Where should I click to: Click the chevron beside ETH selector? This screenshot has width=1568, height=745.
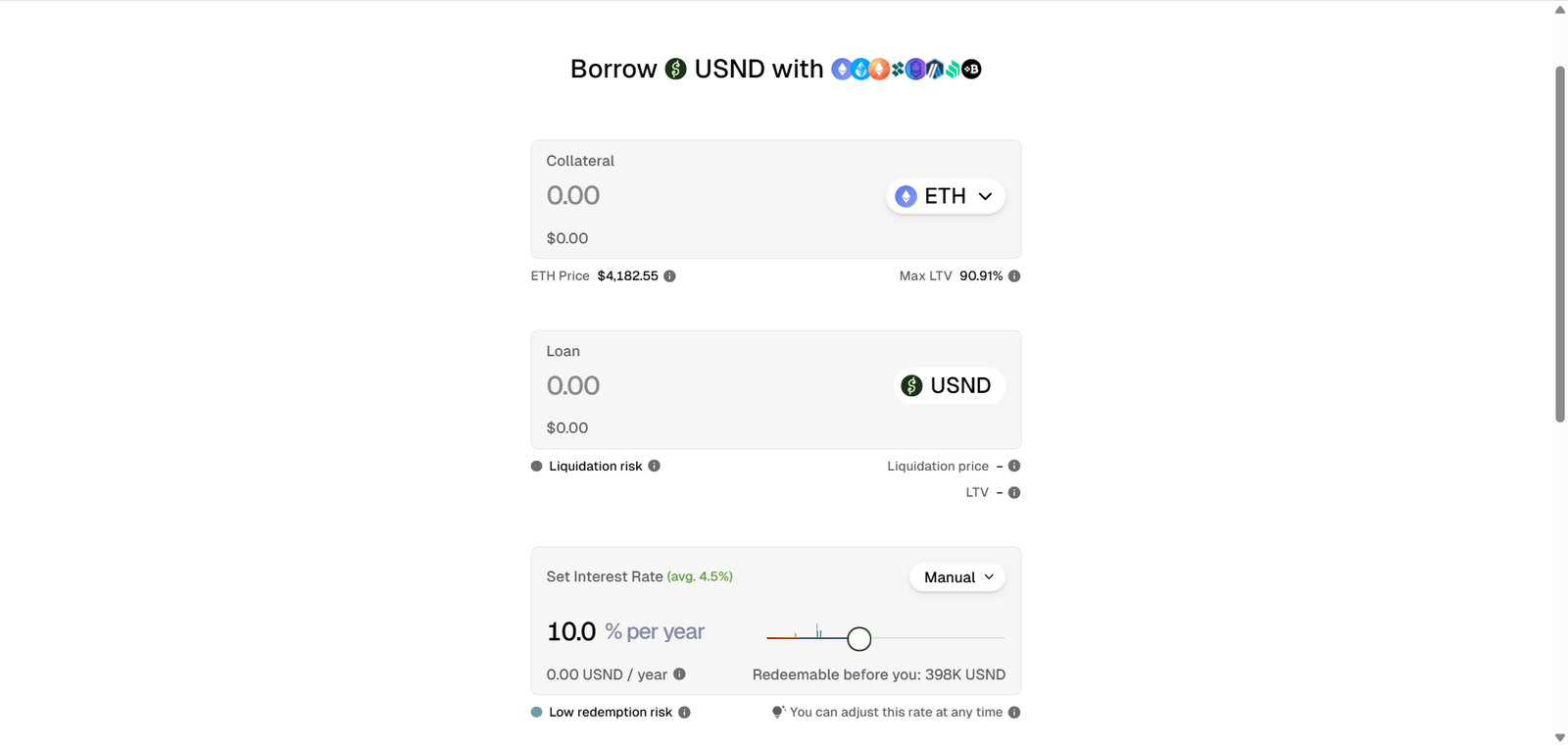tap(985, 196)
